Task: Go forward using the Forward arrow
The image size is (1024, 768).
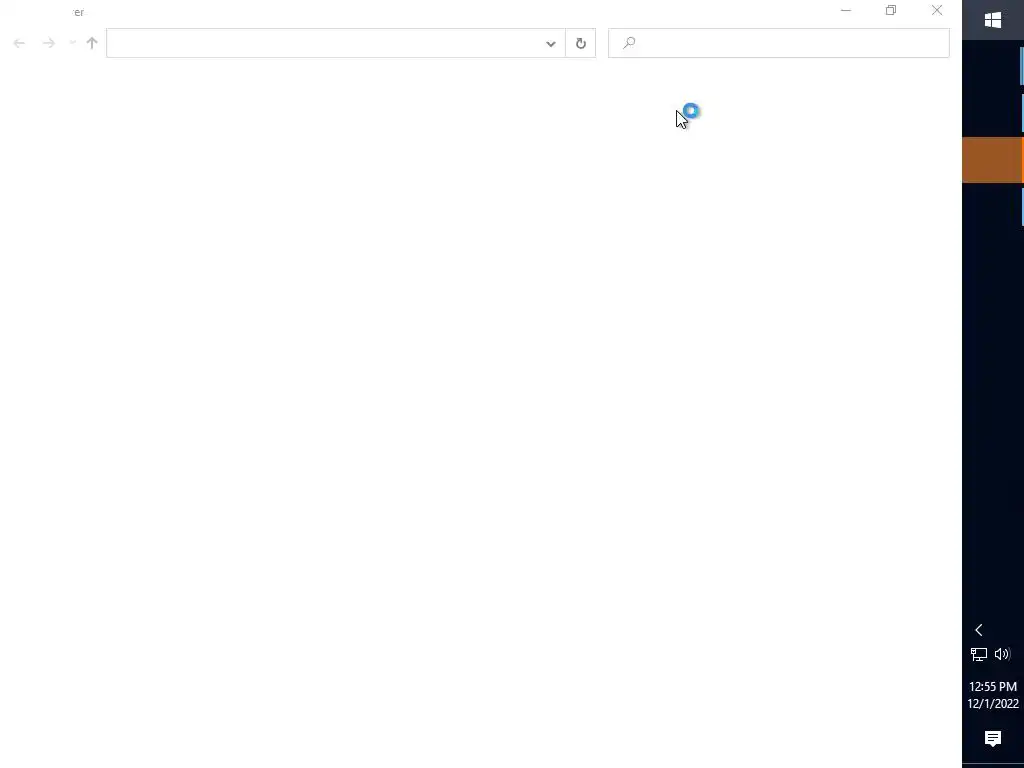Action: [48, 43]
